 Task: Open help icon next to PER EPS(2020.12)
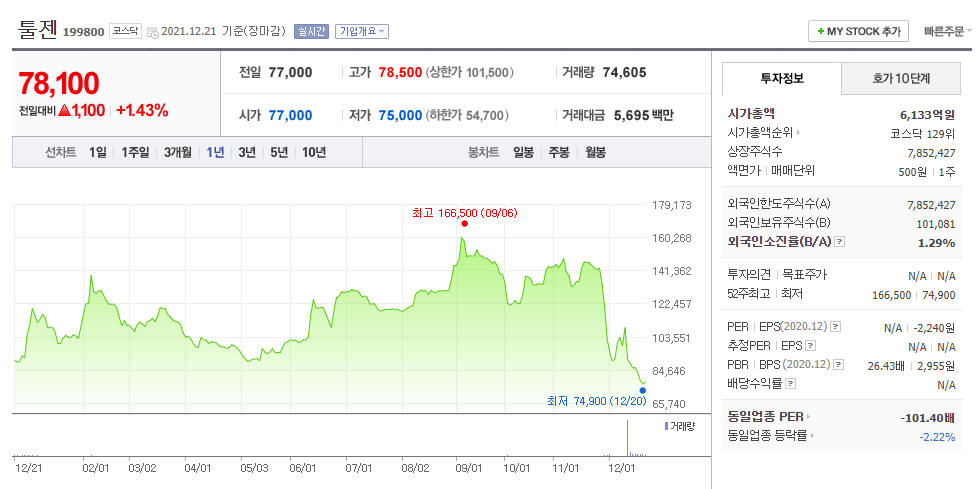point(836,326)
